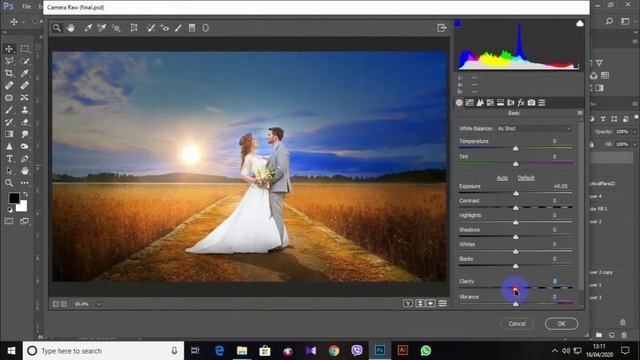
Task: Click the Contrast slider handle
Action: coord(516,208)
